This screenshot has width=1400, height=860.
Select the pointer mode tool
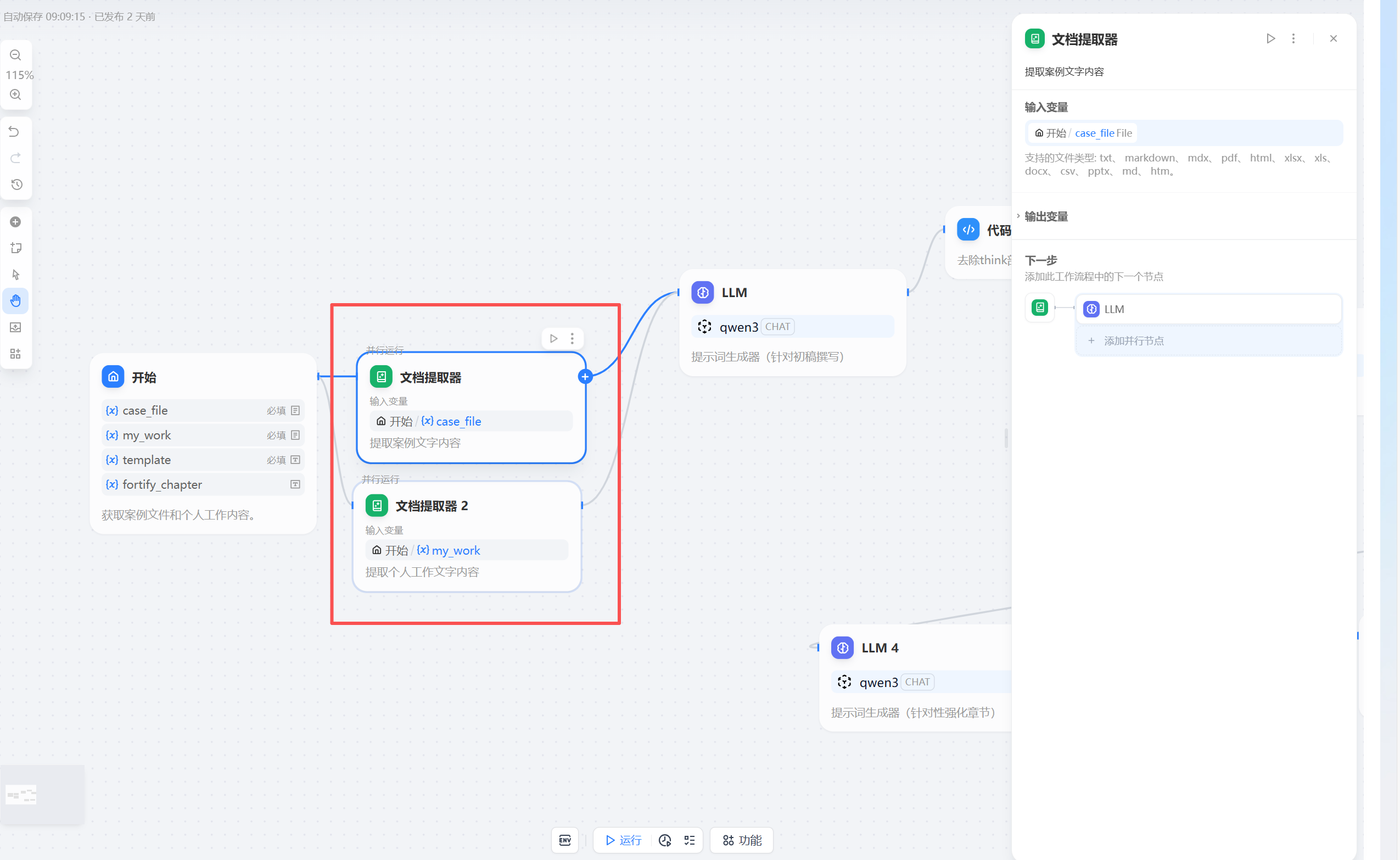point(15,275)
